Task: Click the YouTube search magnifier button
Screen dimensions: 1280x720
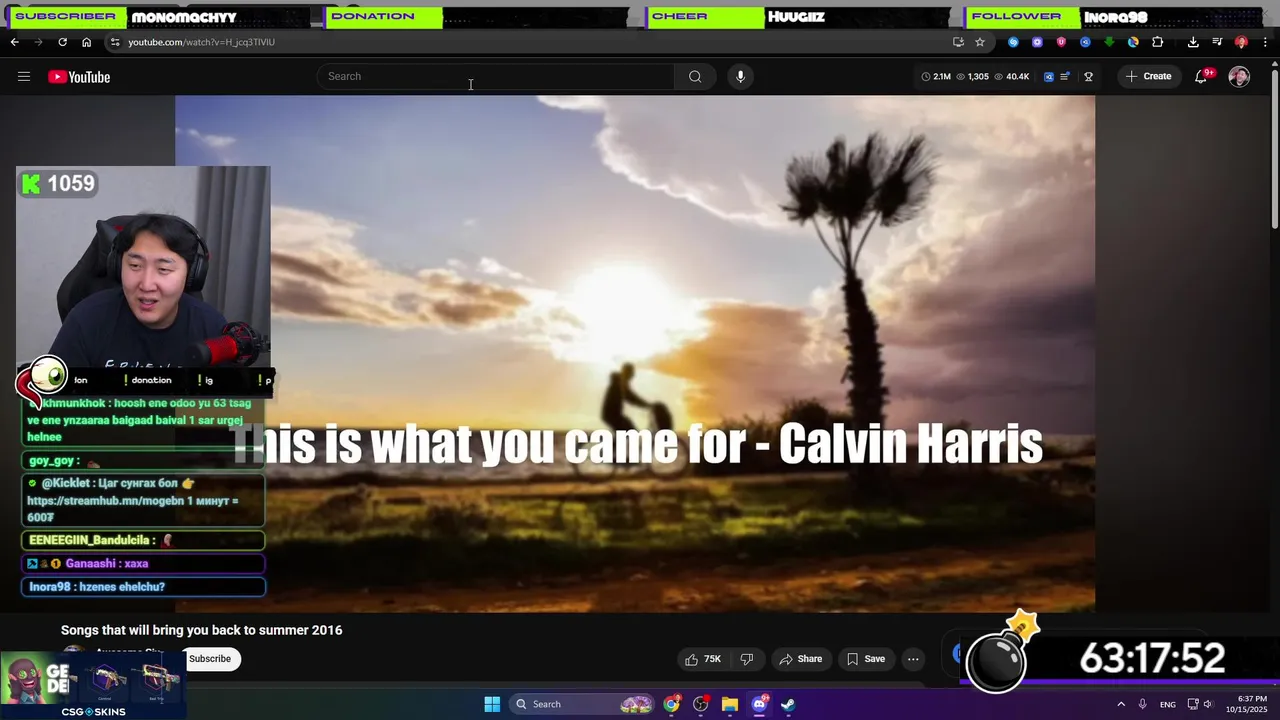Action: 695,77
